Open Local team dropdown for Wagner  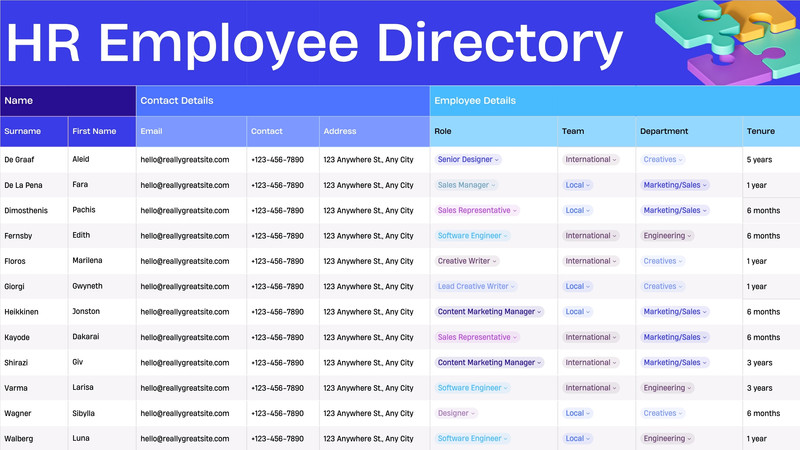point(577,413)
